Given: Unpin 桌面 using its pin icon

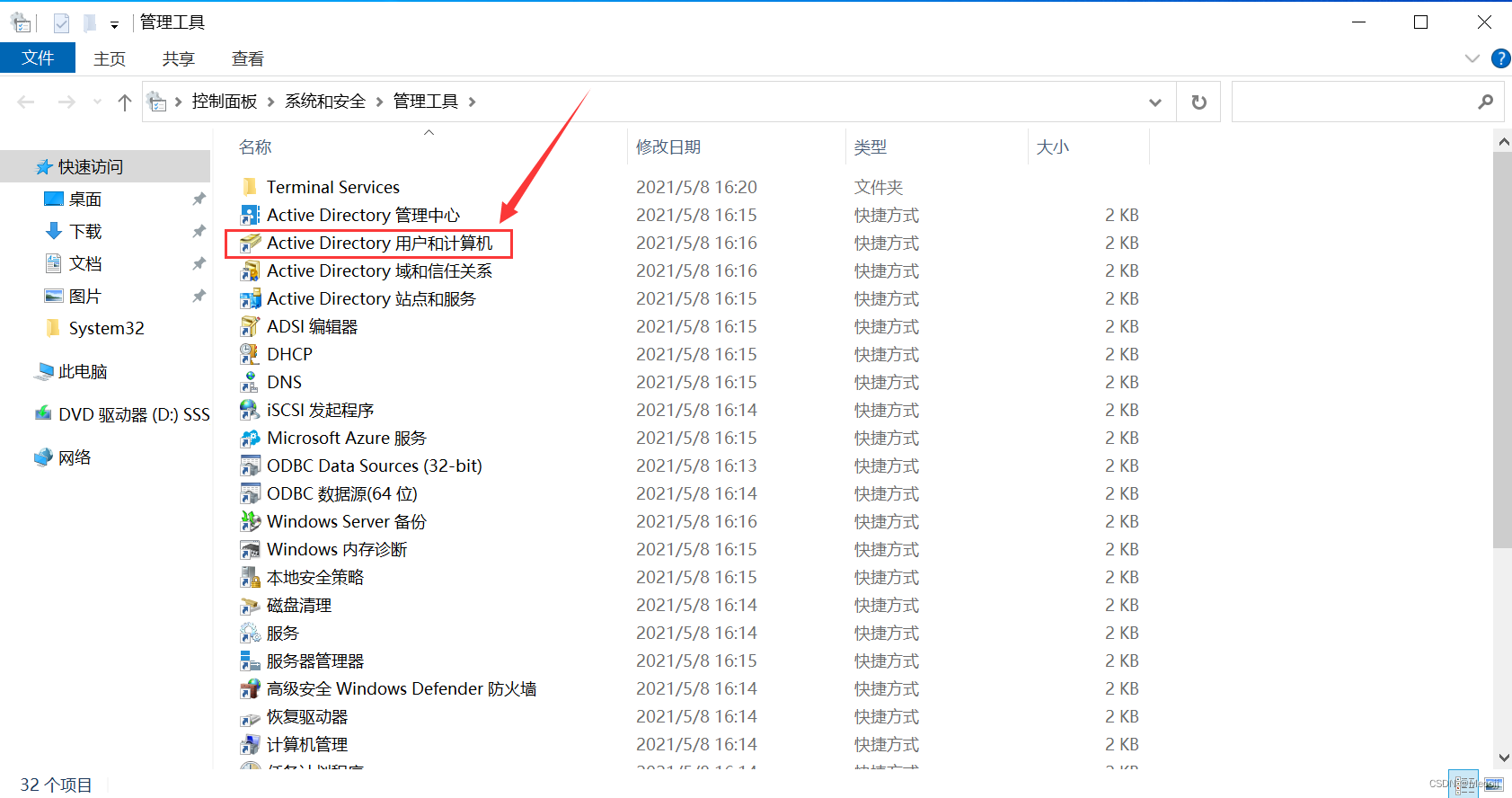Looking at the screenshot, I should click(199, 199).
